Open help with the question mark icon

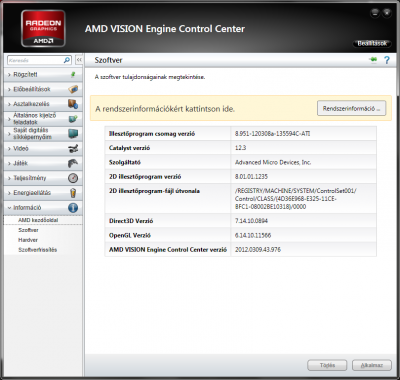pos(387,60)
